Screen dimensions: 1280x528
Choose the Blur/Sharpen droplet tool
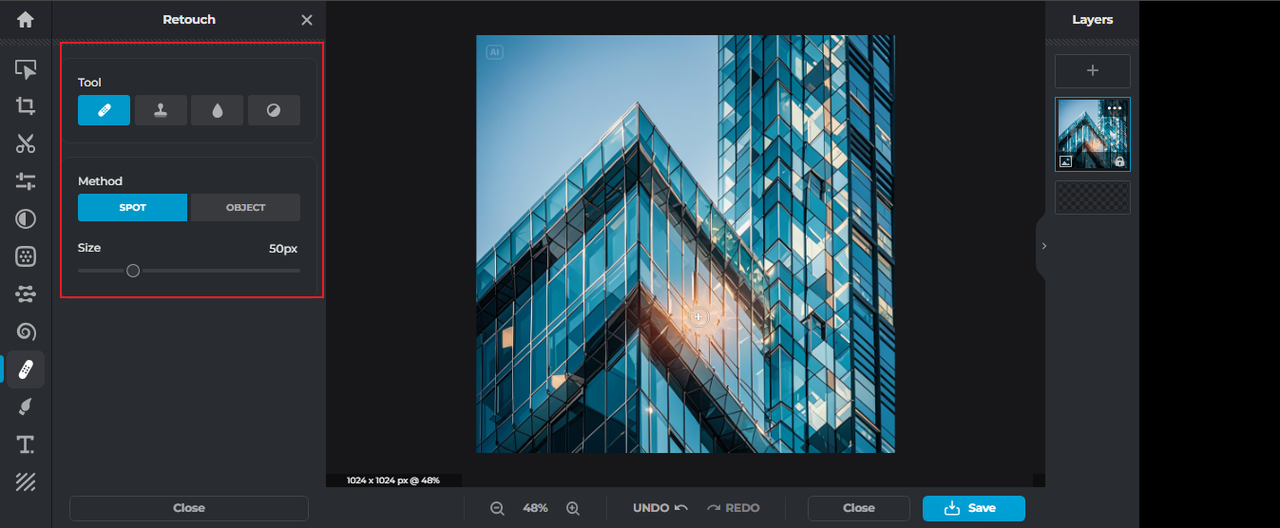pyautogui.click(x=217, y=110)
